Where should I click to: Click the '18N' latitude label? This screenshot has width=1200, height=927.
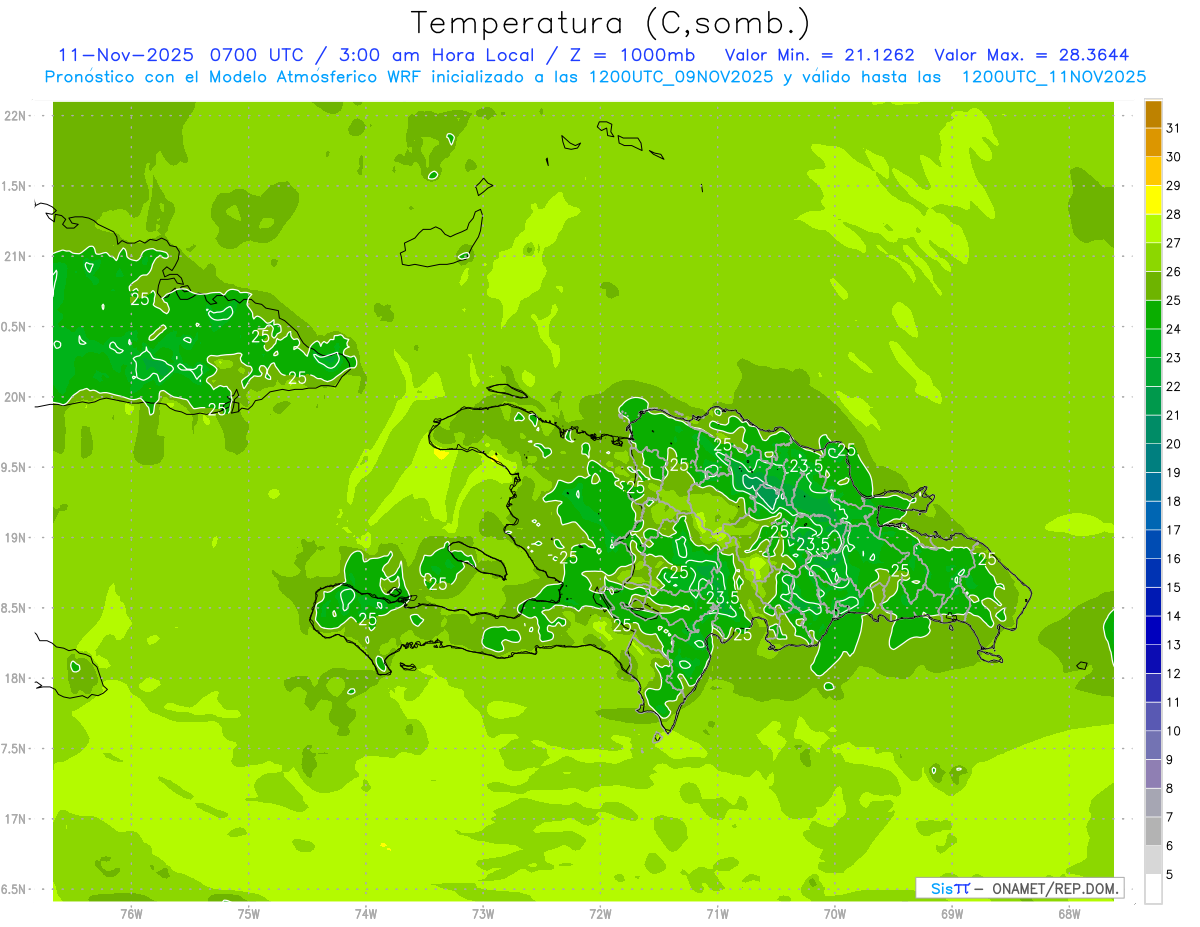click(17, 678)
